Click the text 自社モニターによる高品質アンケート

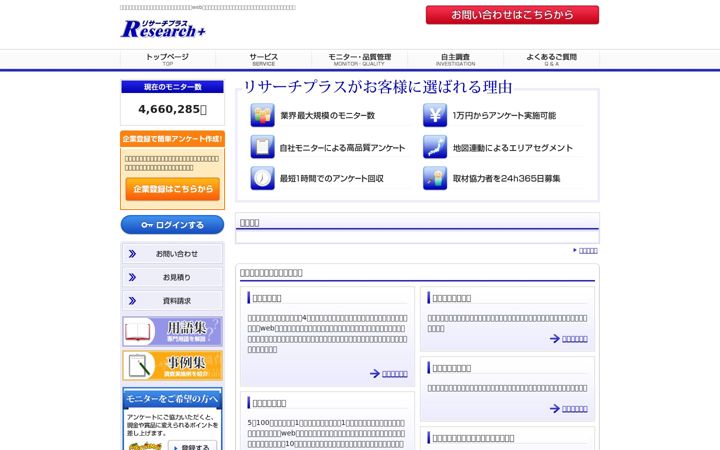click(343, 148)
